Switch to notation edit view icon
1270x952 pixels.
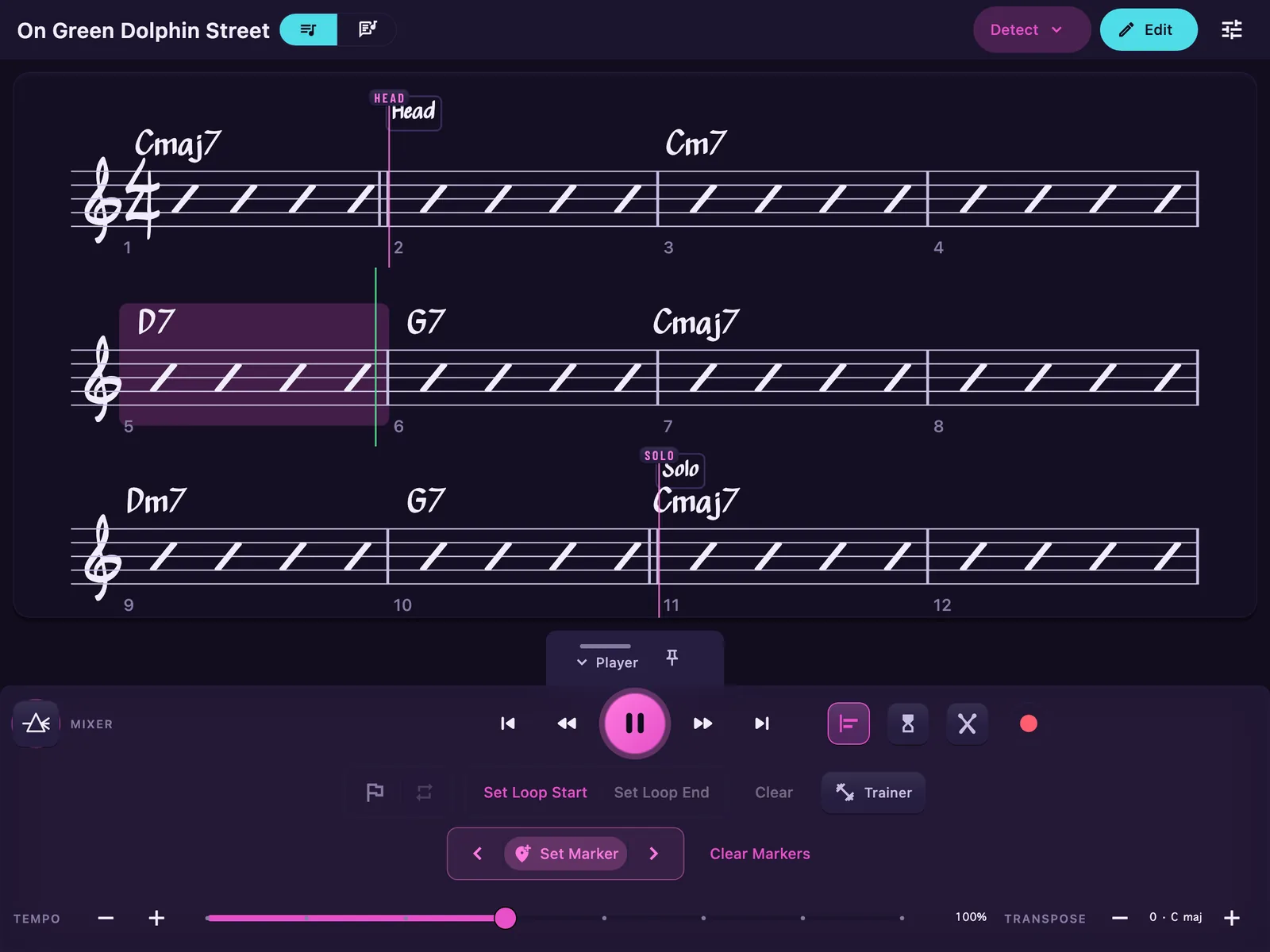[367, 29]
